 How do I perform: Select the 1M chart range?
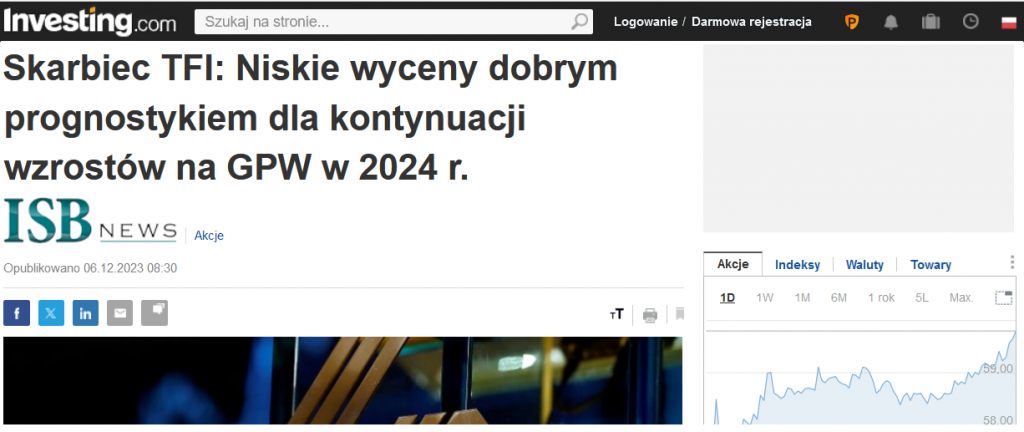(802, 298)
